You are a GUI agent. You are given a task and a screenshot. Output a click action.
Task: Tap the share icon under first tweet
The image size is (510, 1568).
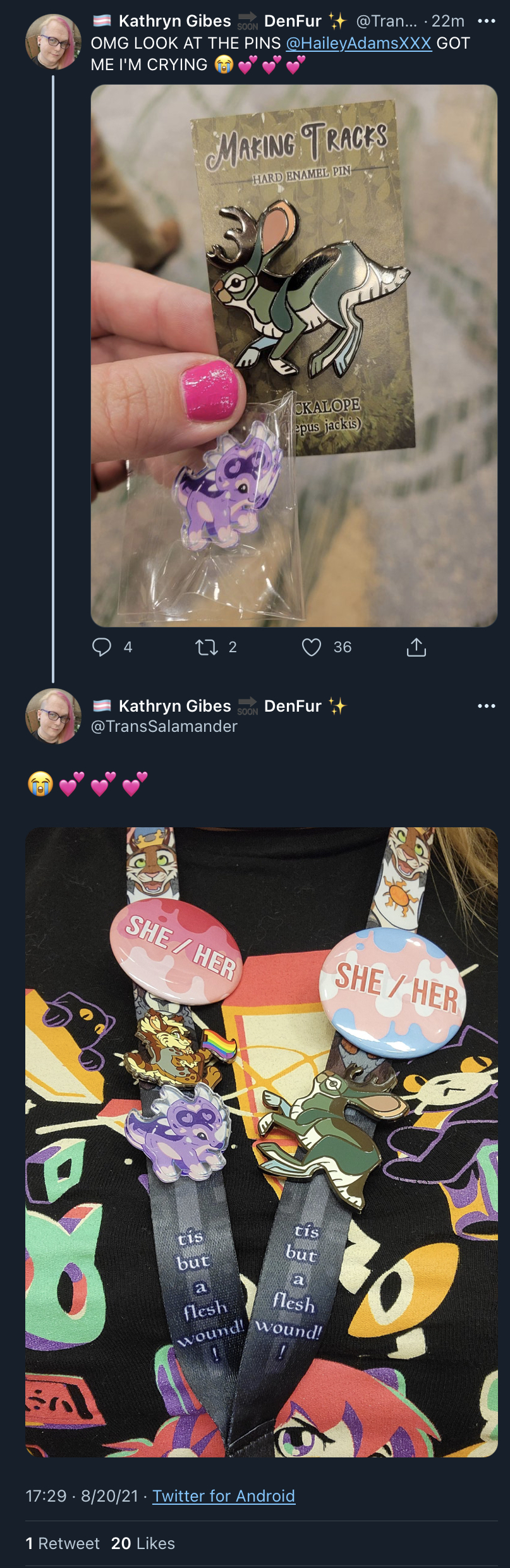(416, 647)
